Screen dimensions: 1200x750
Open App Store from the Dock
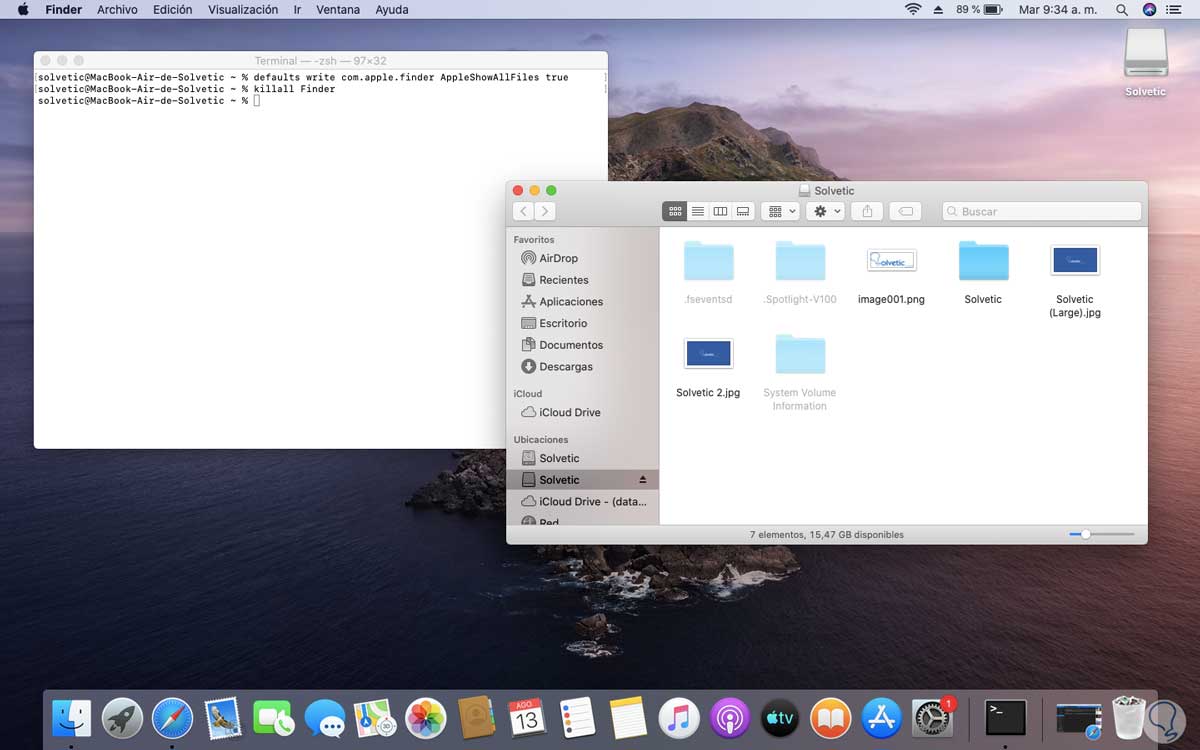(881, 718)
